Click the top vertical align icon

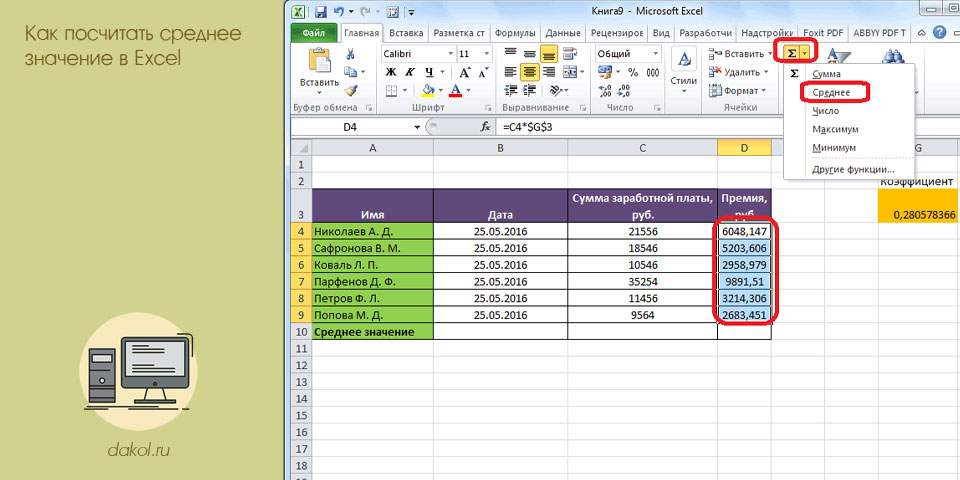(511, 54)
